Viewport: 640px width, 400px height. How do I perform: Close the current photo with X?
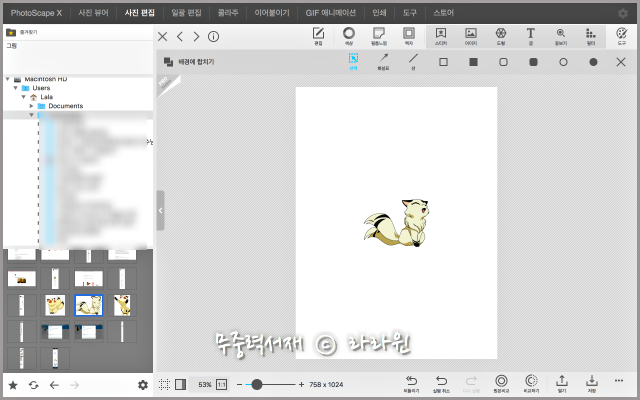tap(162, 37)
